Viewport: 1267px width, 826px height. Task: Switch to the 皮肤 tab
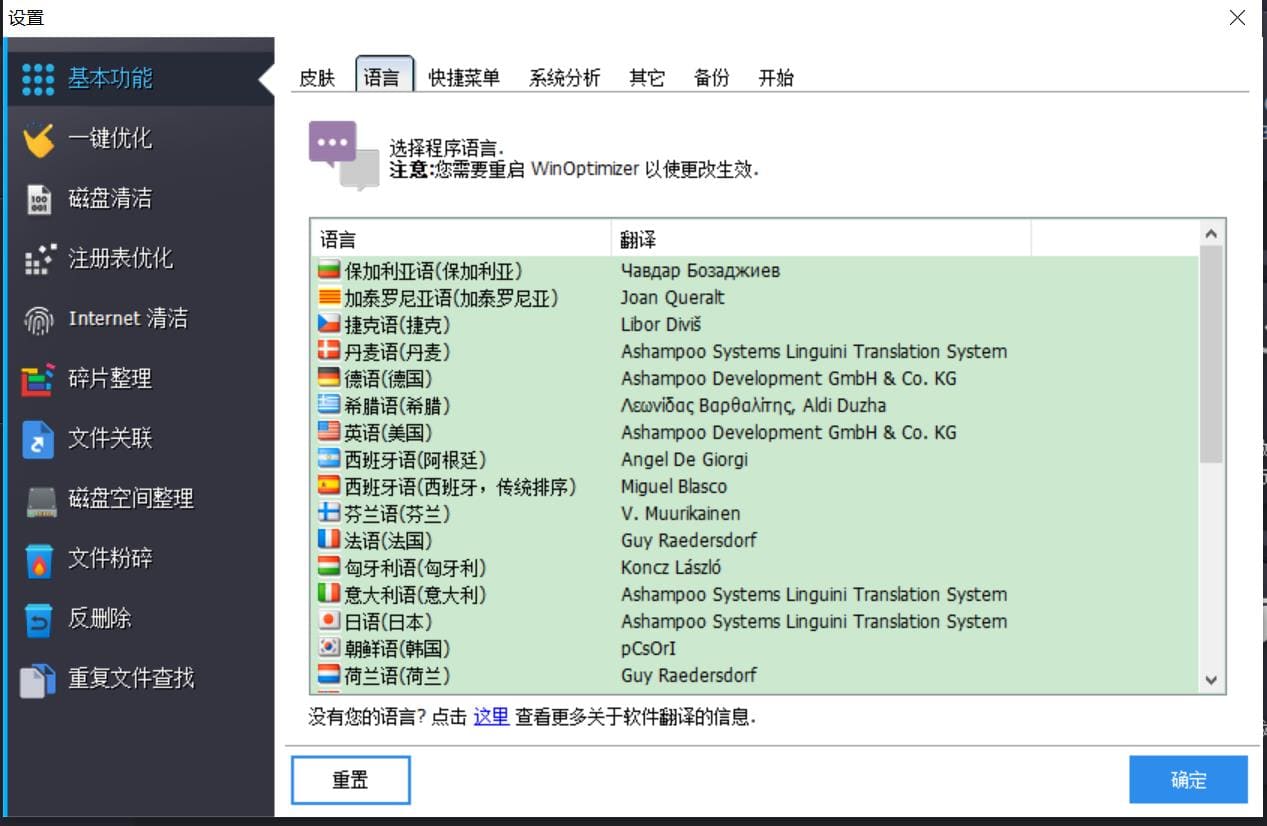(x=317, y=78)
